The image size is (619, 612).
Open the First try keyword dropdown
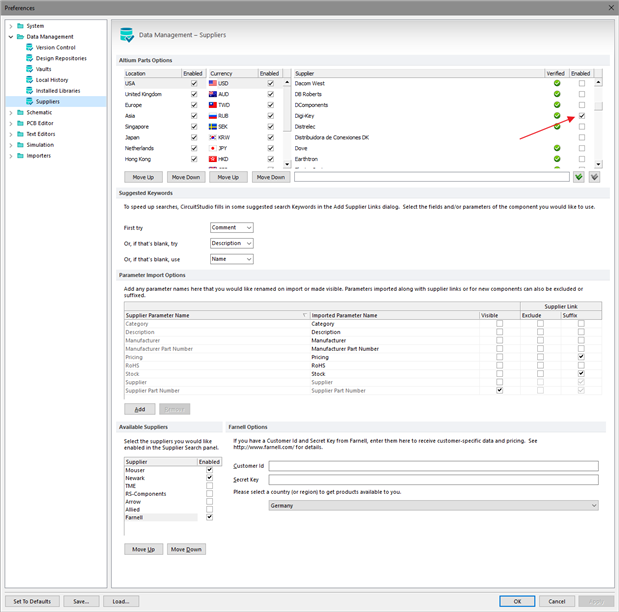(x=232, y=228)
